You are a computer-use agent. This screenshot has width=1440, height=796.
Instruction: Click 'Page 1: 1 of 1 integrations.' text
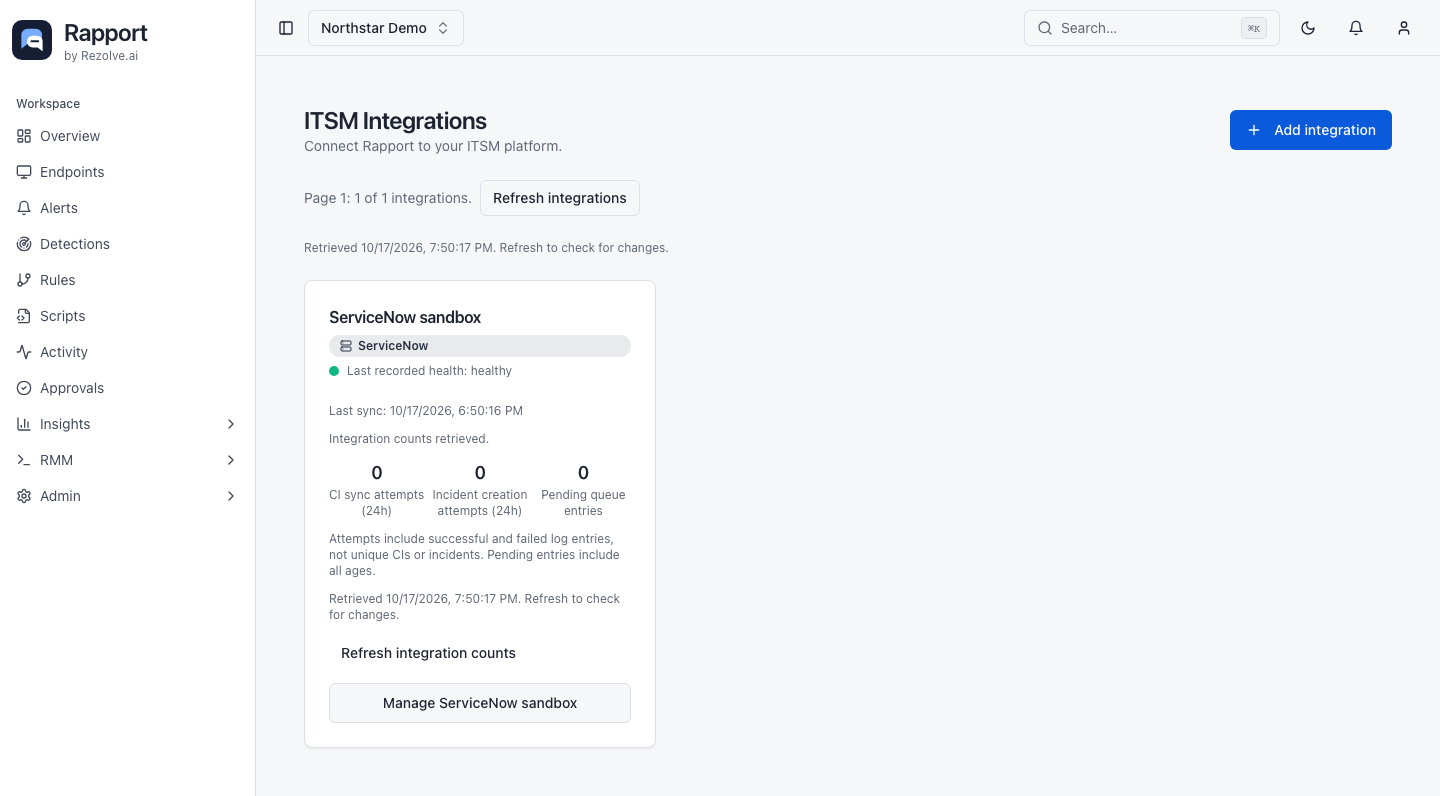click(388, 198)
